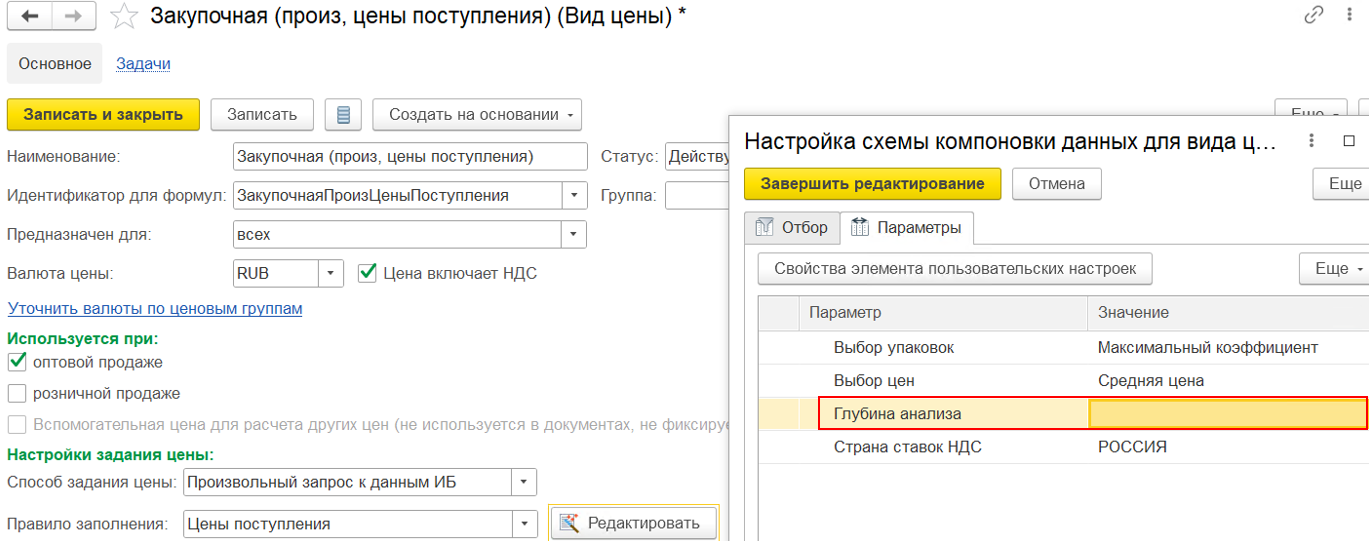Uncheck 'оптовой продаже' checkbox

(x=17, y=362)
